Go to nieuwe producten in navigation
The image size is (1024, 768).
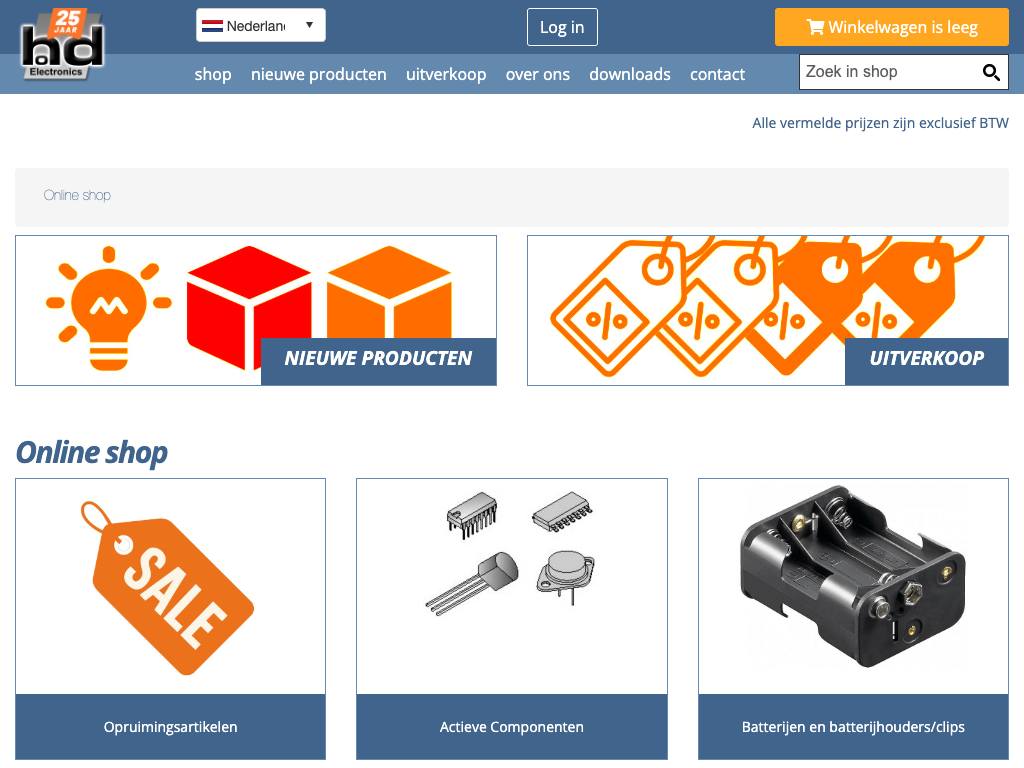click(319, 74)
